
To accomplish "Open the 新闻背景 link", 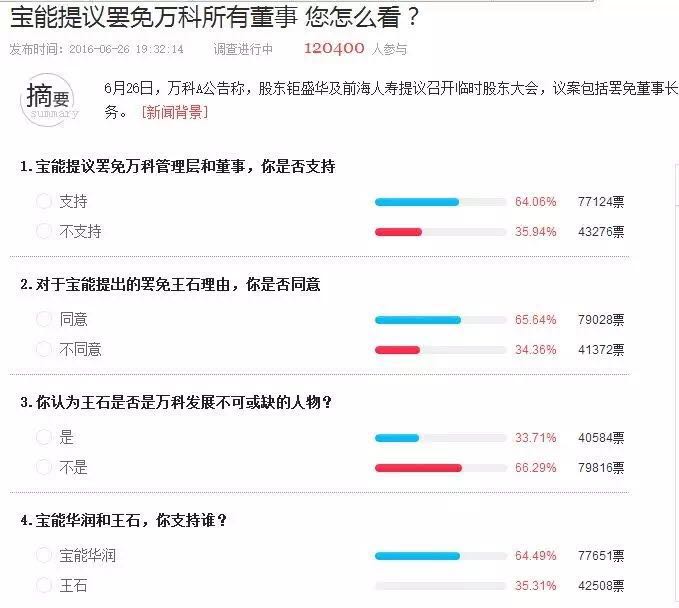I will [x=174, y=113].
